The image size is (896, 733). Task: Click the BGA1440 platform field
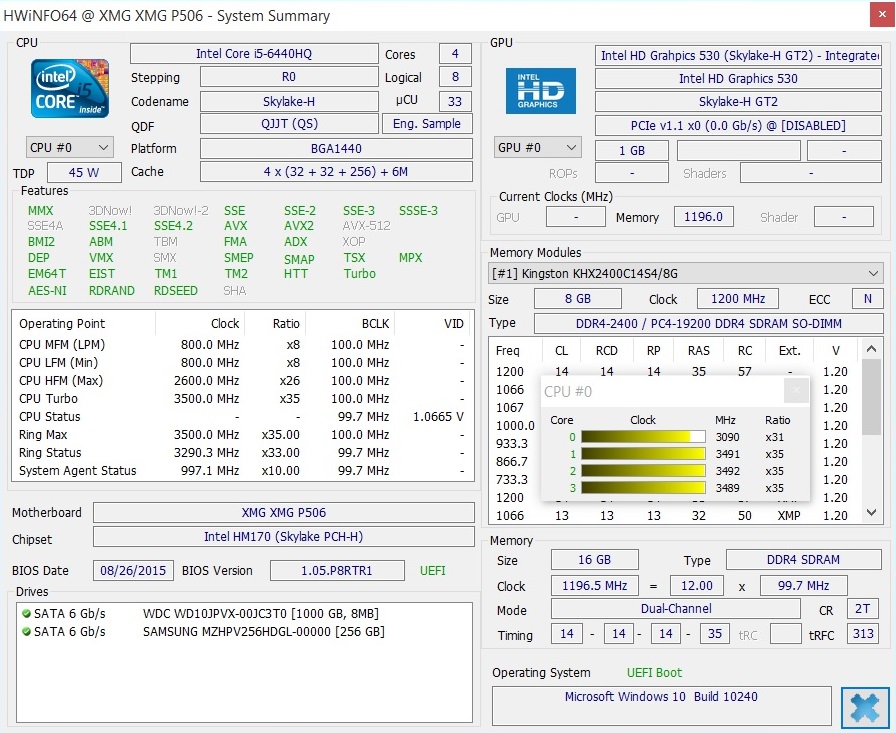(336, 149)
